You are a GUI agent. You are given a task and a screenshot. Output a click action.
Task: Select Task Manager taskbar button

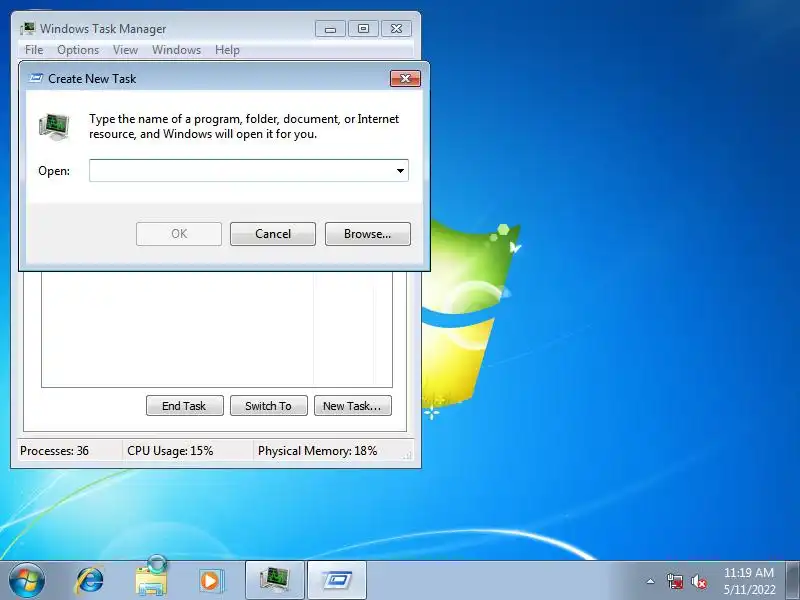click(x=275, y=580)
